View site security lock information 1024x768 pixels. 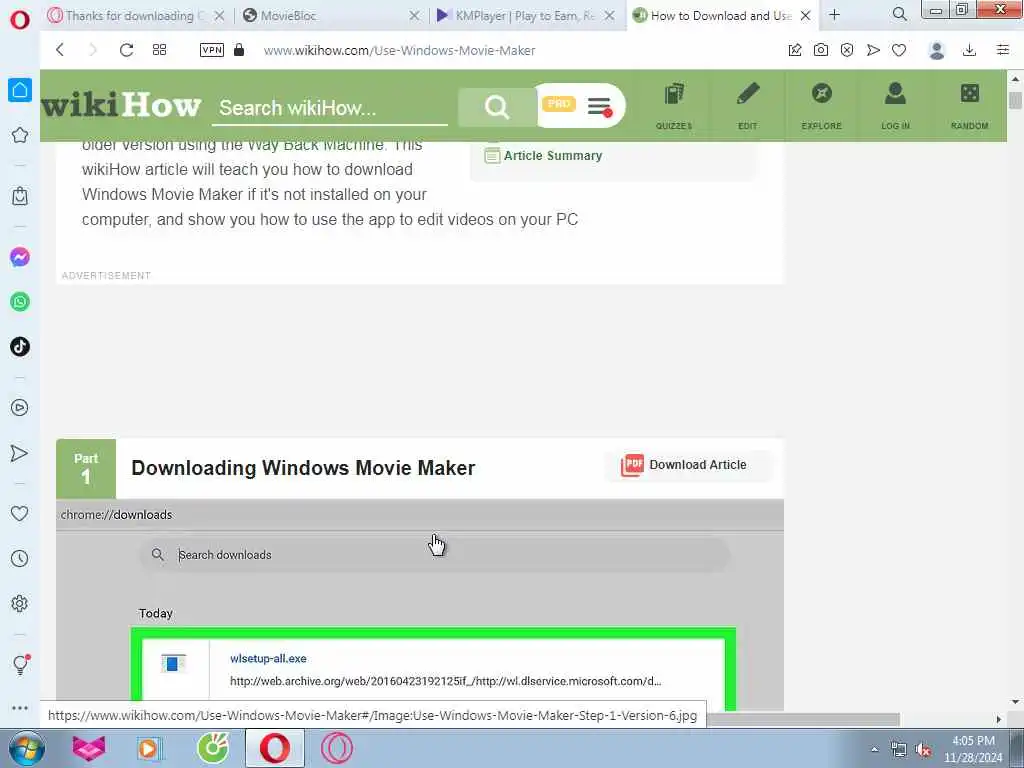click(x=239, y=50)
